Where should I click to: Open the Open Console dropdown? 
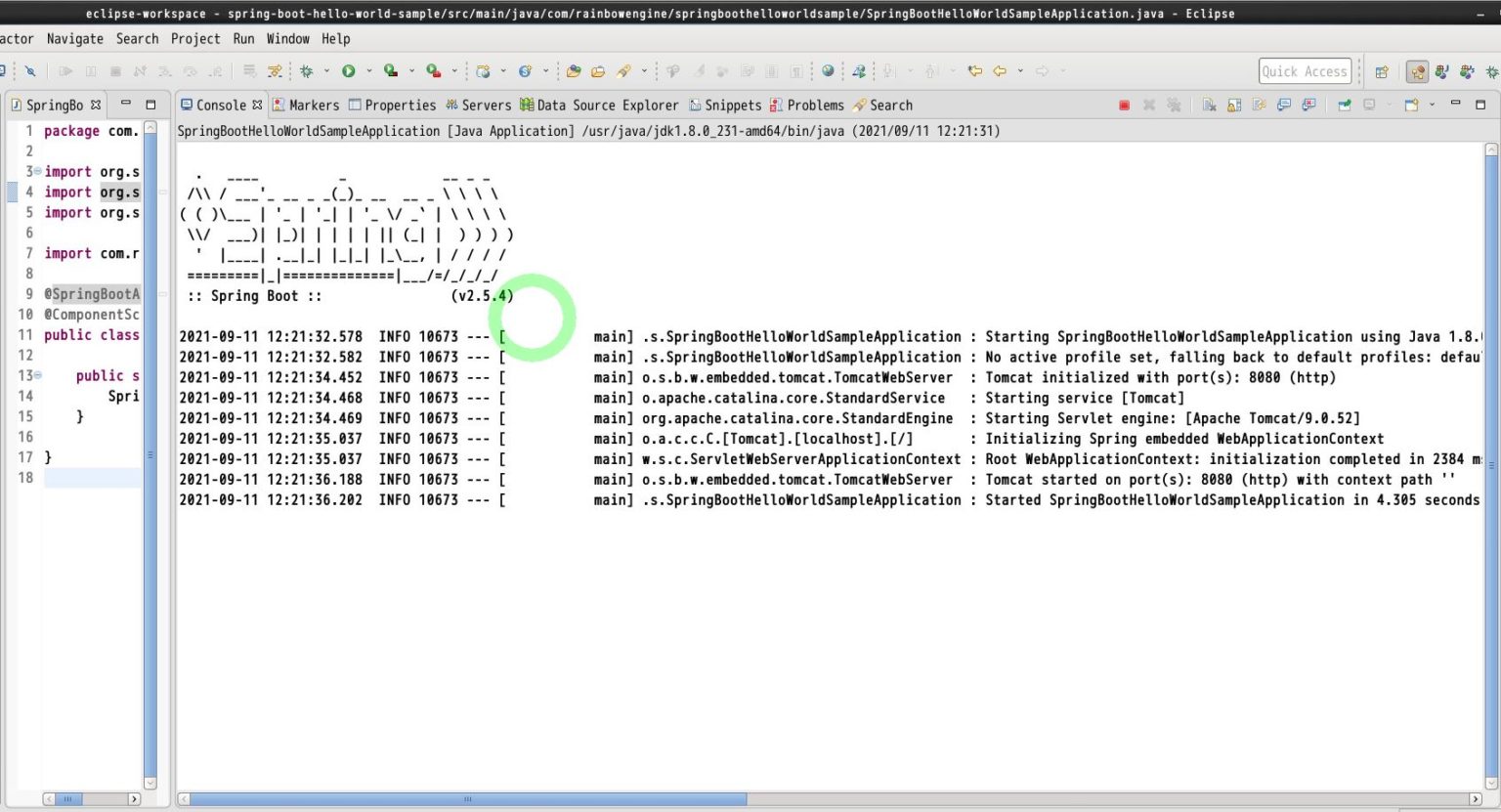pos(1433,105)
